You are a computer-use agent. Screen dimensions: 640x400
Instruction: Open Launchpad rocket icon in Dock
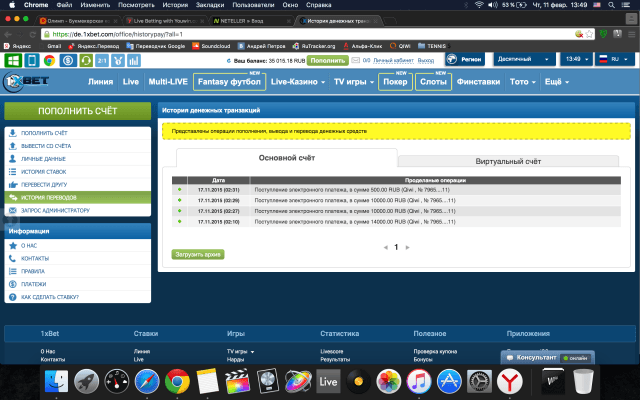click(x=86, y=381)
